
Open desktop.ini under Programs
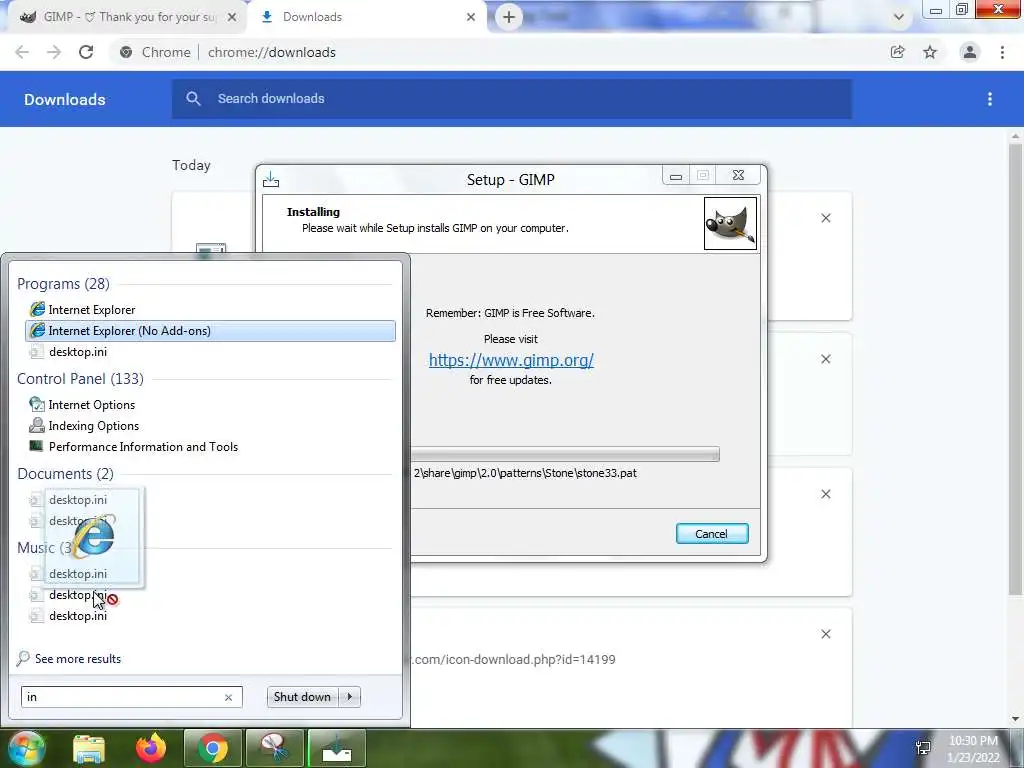[x=210, y=351]
